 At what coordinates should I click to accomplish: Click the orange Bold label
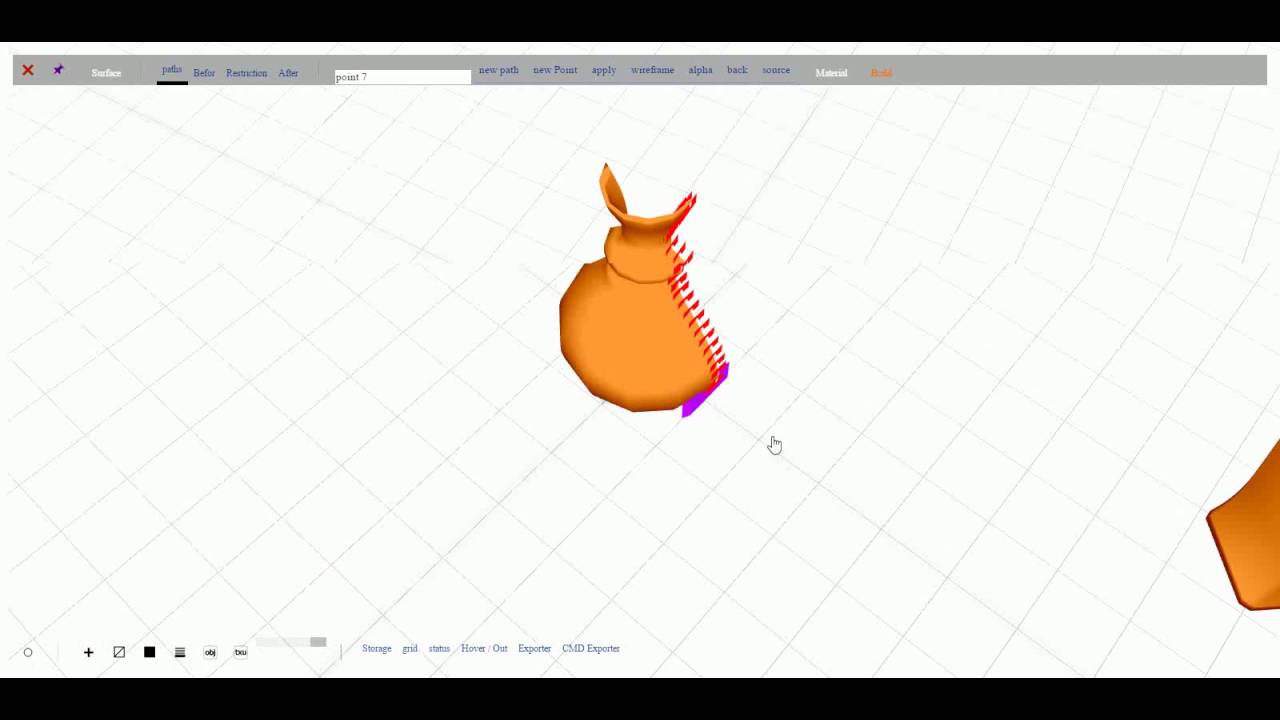[881, 73]
